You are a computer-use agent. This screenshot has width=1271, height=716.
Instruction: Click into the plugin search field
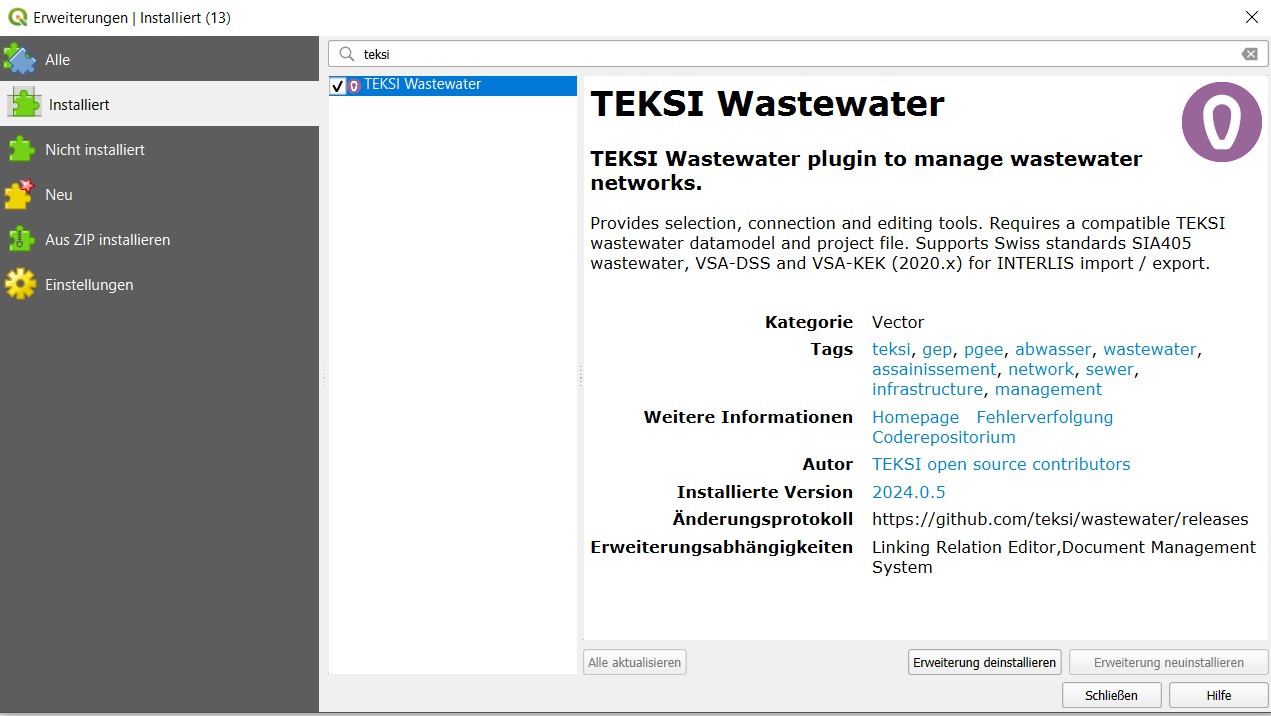pyautogui.click(x=798, y=54)
